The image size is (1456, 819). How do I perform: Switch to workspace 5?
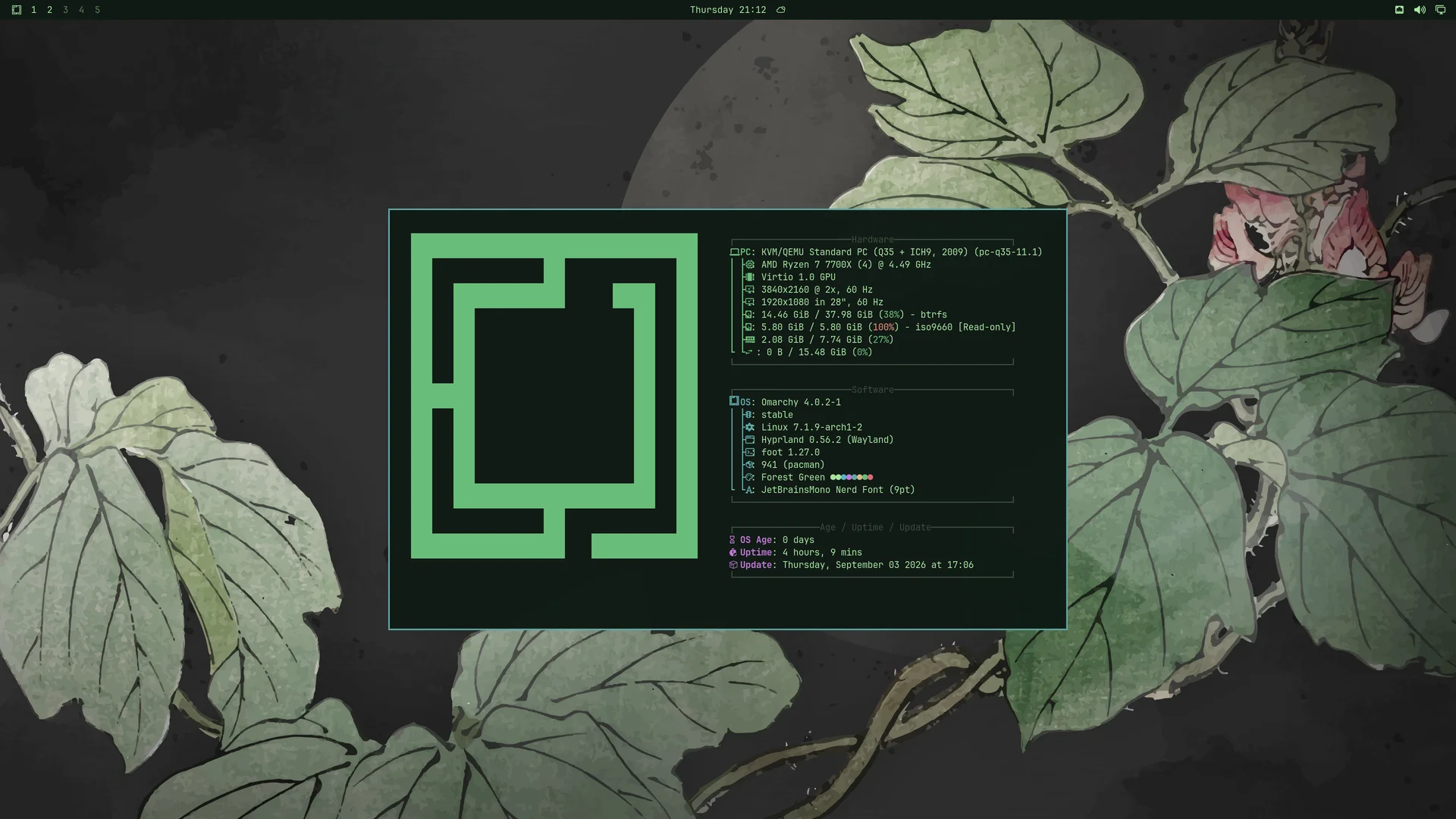pos(97,10)
